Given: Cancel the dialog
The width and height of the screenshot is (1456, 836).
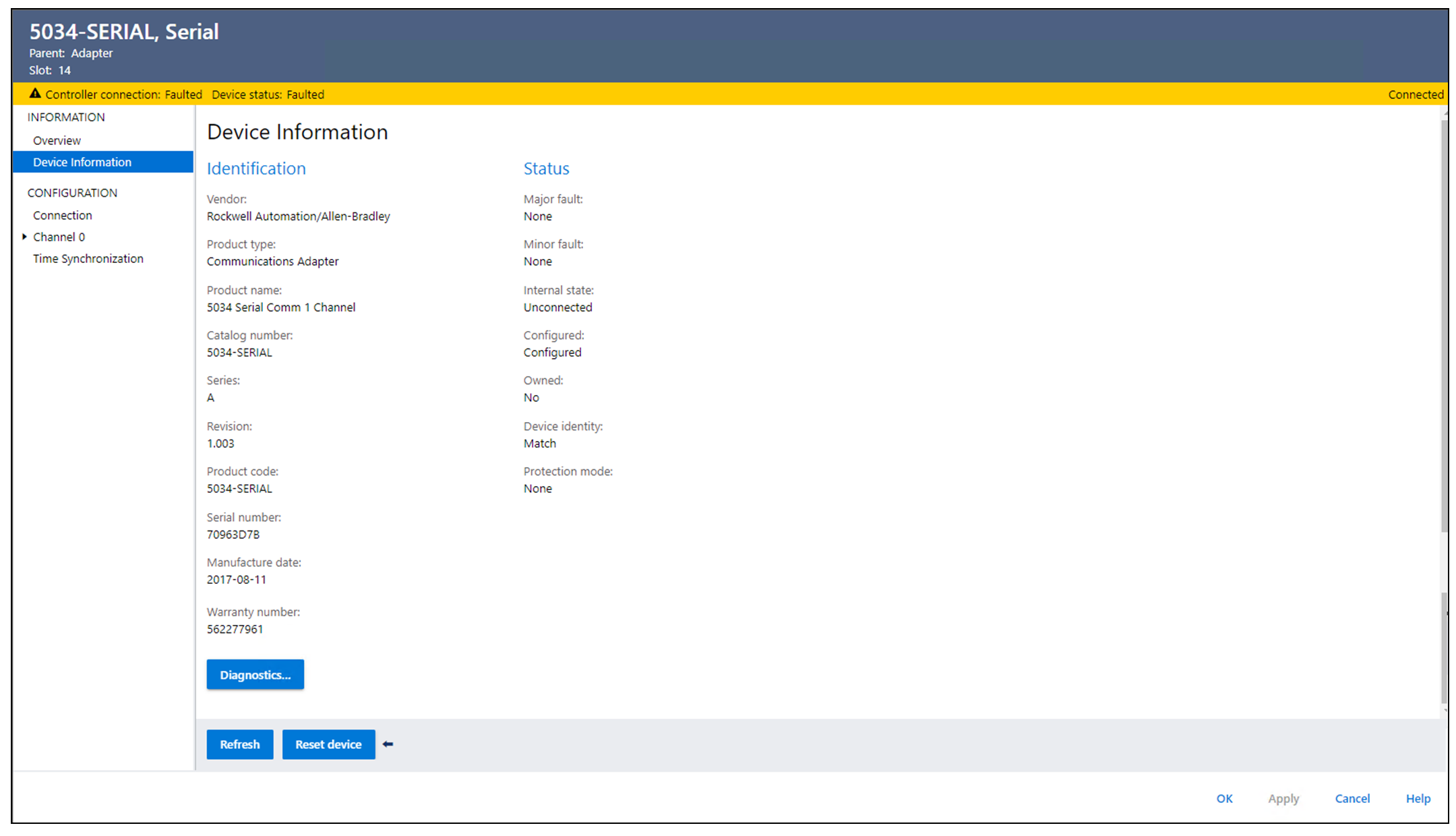Looking at the screenshot, I should tap(1352, 798).
